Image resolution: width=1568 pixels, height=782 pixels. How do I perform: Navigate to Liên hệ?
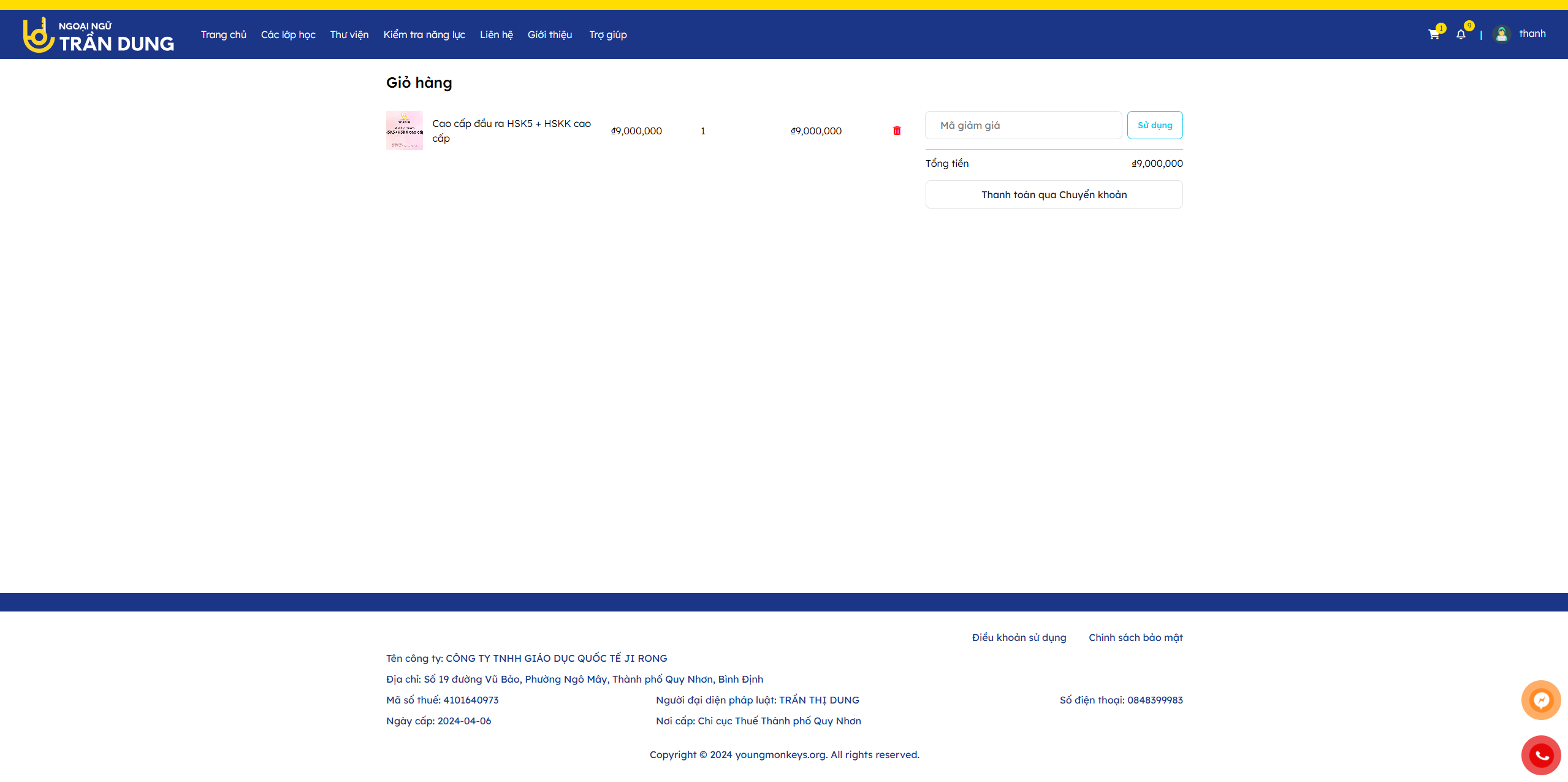pyautogui.click(x=496, y=35)
